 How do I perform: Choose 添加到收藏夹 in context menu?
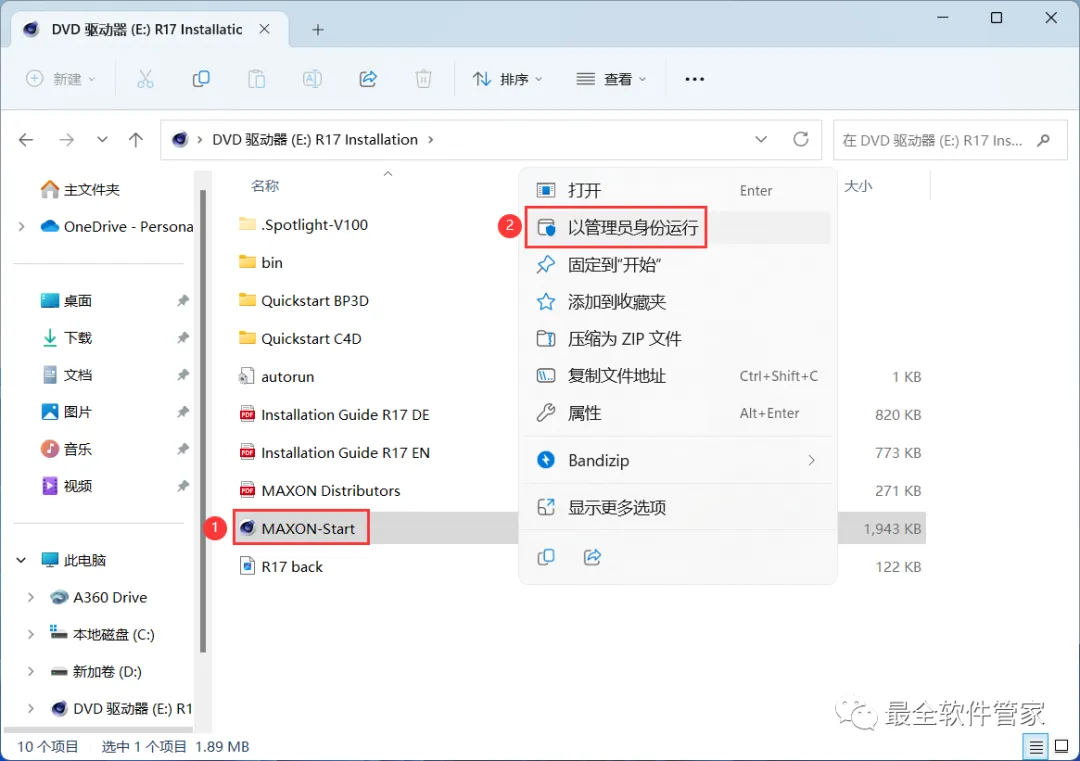coord(678,302)
